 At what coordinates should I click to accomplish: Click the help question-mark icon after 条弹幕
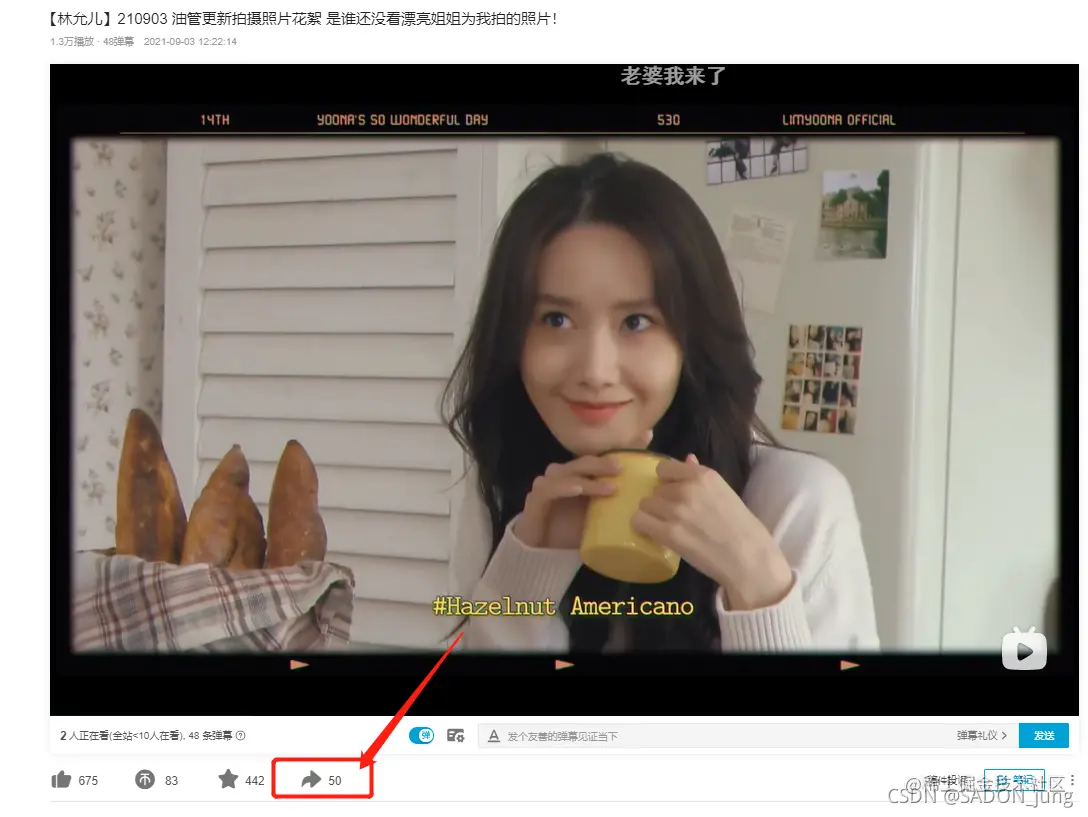[241, 736]
